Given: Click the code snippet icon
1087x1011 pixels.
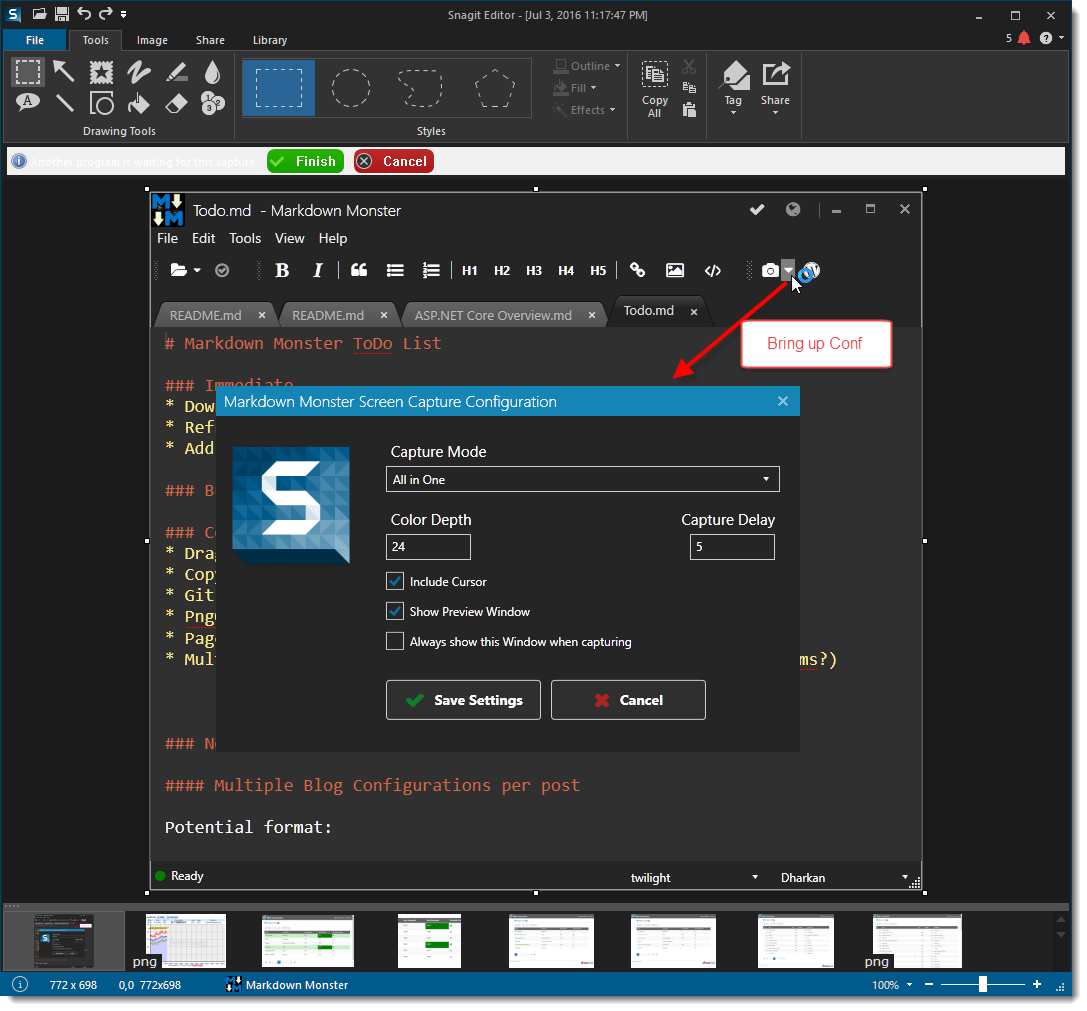Looking at the screenshot, I should point(713,270).
